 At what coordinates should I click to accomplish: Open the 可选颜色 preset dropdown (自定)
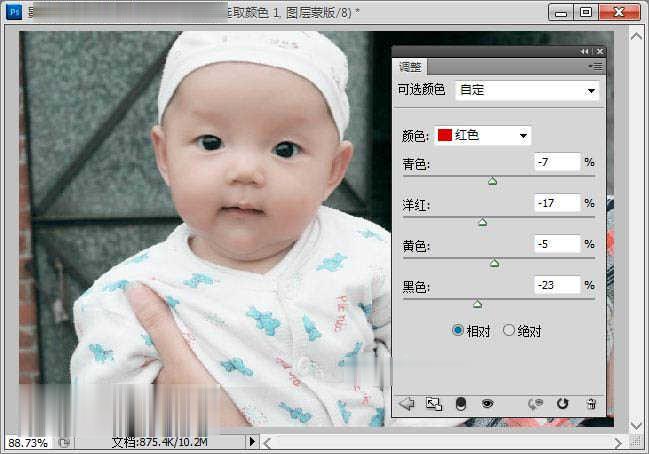(x=527, y=90)
